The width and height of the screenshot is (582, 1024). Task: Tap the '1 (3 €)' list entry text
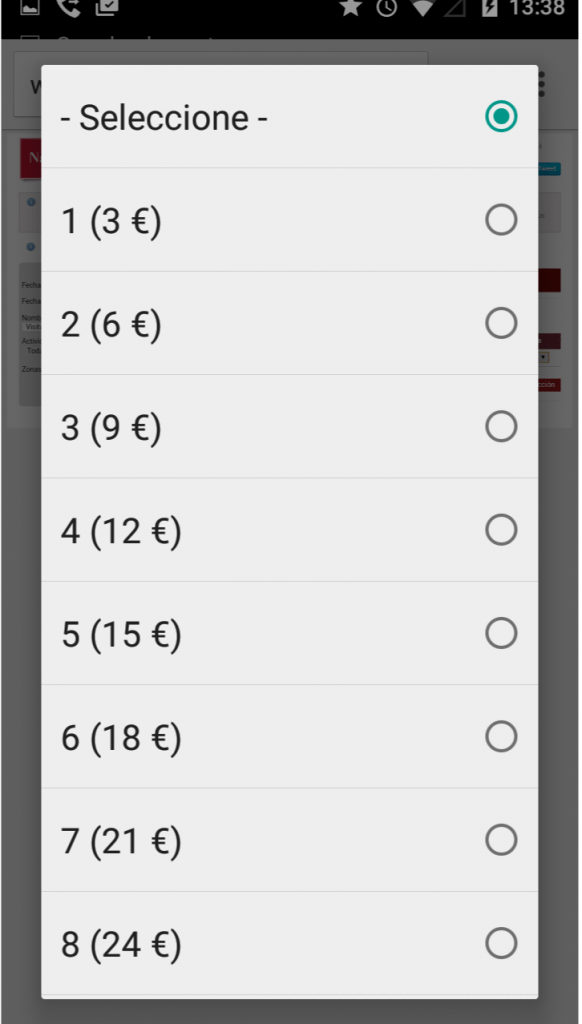click(x=111, y=221)
